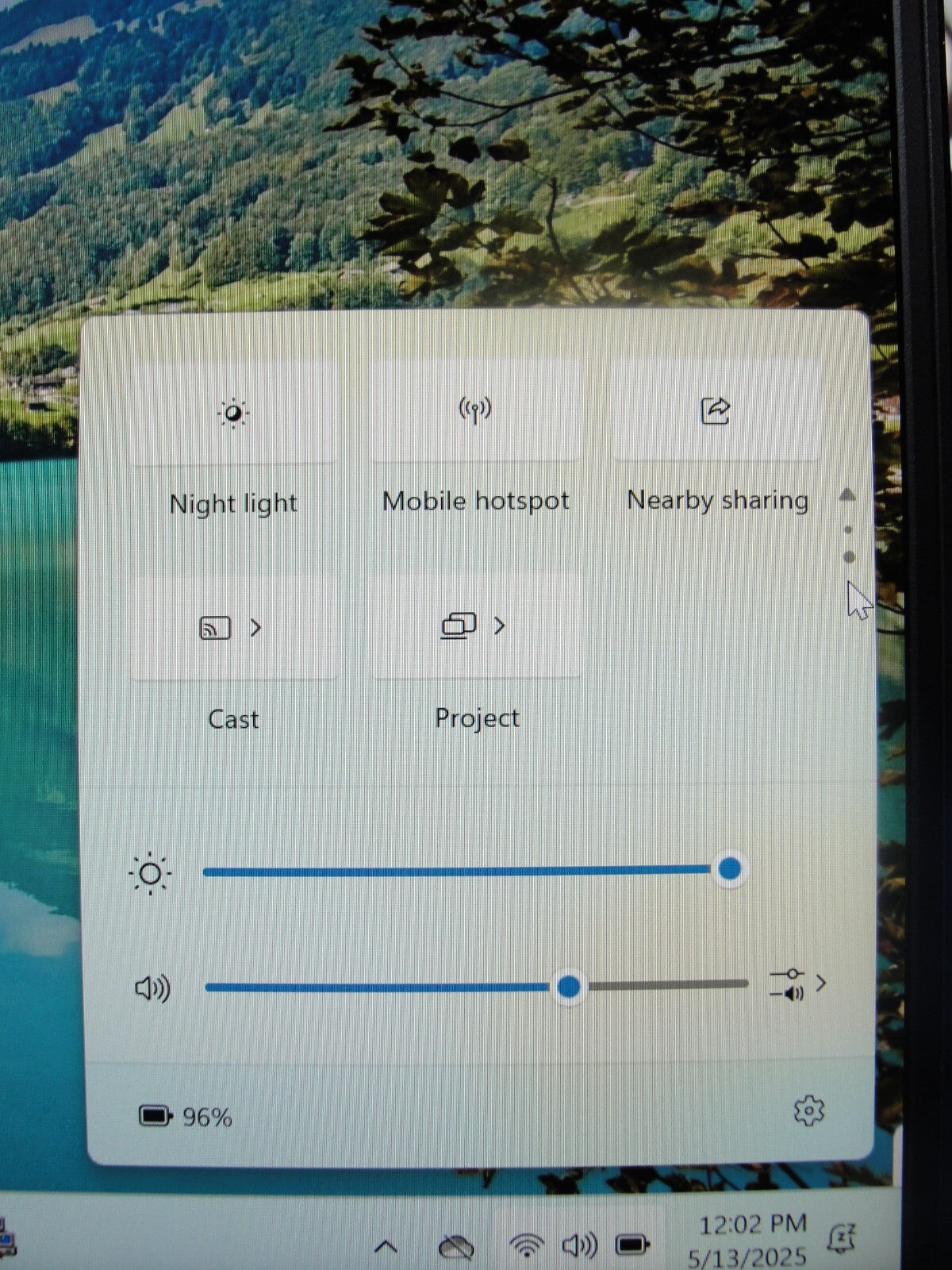
Task: Click the taskbar speaker icon
Action: (x=579, y=1246)
